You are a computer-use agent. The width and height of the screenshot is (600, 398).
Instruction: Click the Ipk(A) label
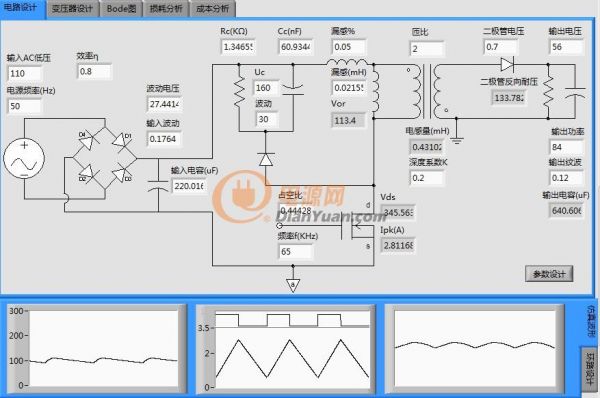click(392, 230)
